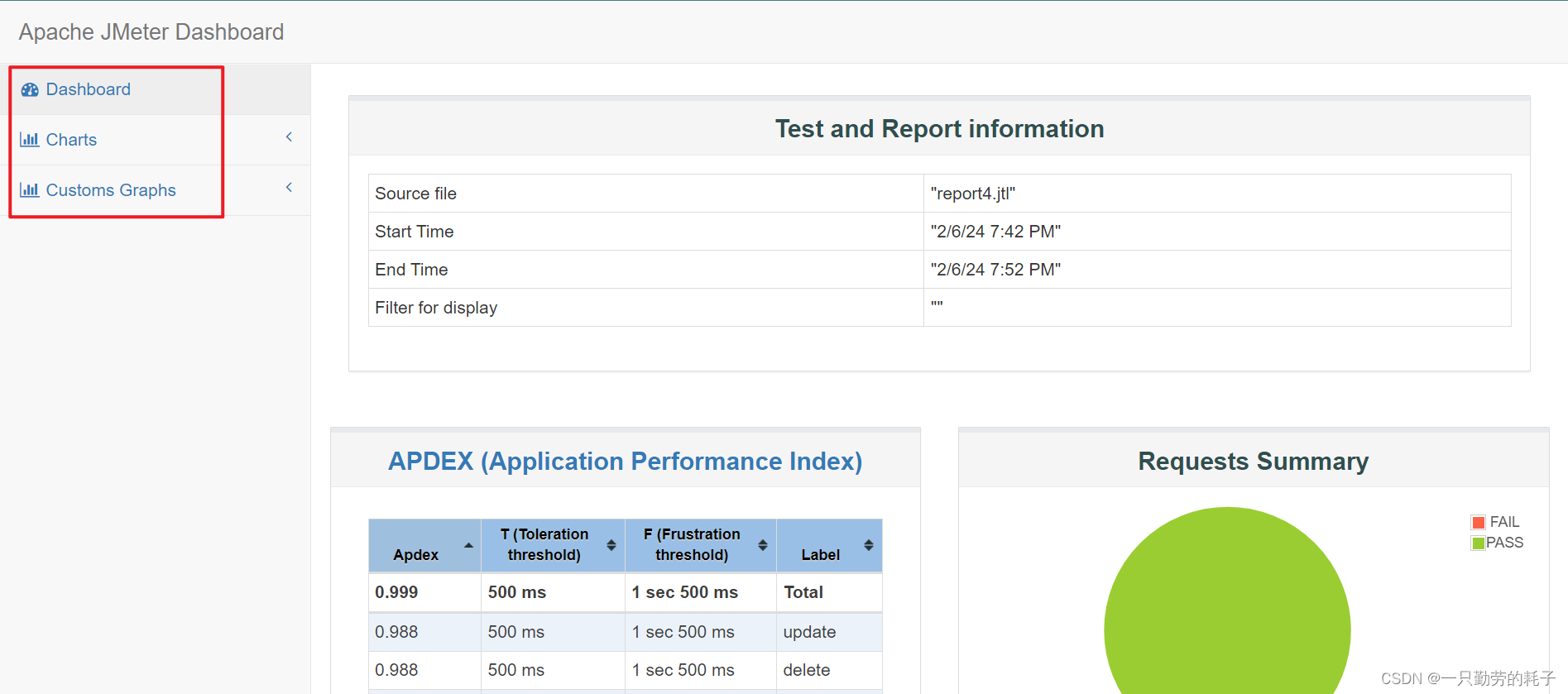Click the Total label cell

point(803,592)
